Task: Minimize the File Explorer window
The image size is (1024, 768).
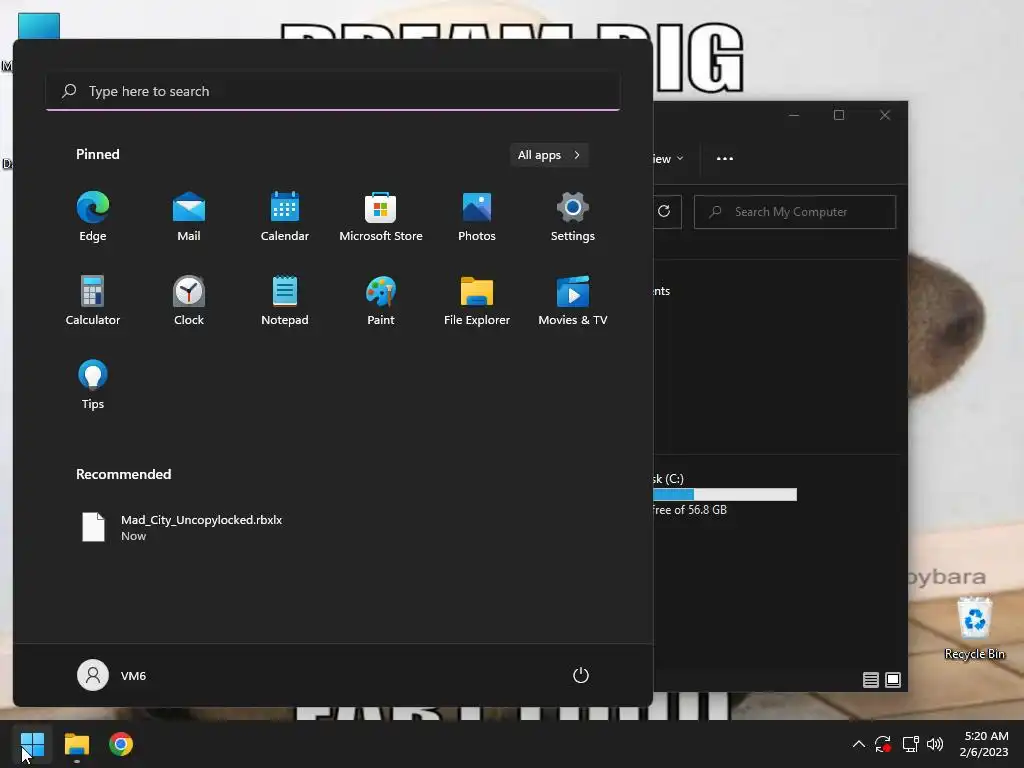Action: (794, 115)
